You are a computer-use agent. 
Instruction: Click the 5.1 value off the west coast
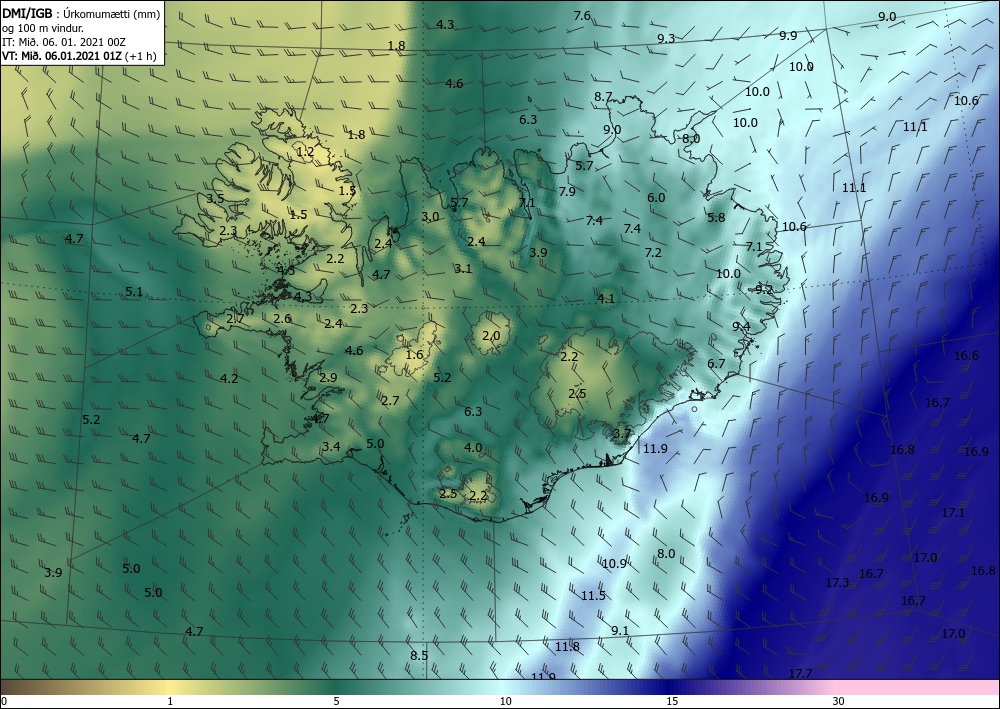[x=134, y=292]
